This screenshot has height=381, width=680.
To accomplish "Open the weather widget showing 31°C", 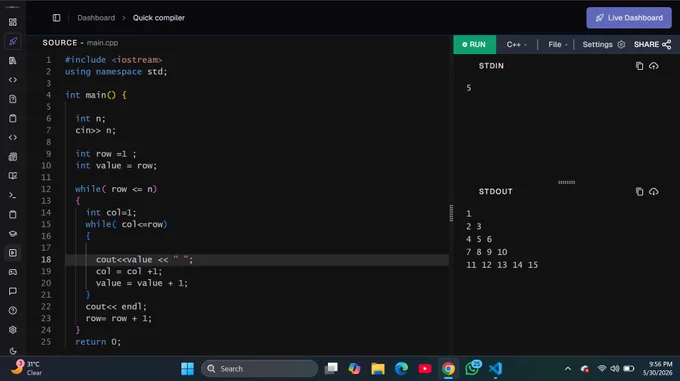I will [x=26, y=368].
